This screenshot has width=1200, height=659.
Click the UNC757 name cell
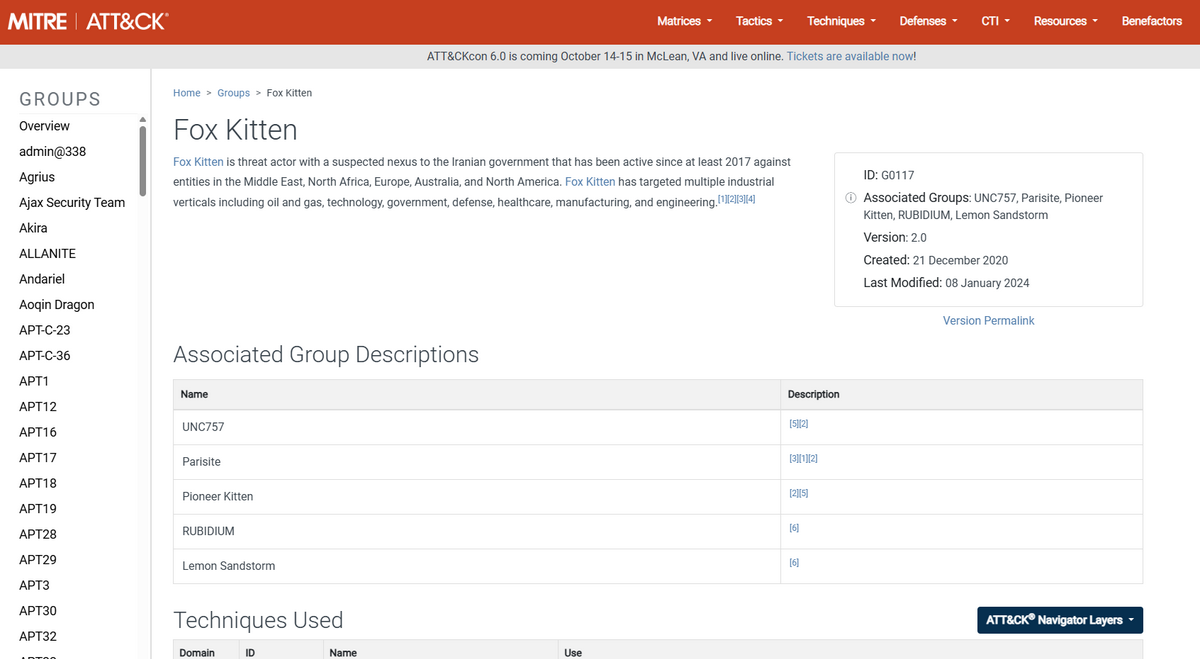[x=476, y=427]
